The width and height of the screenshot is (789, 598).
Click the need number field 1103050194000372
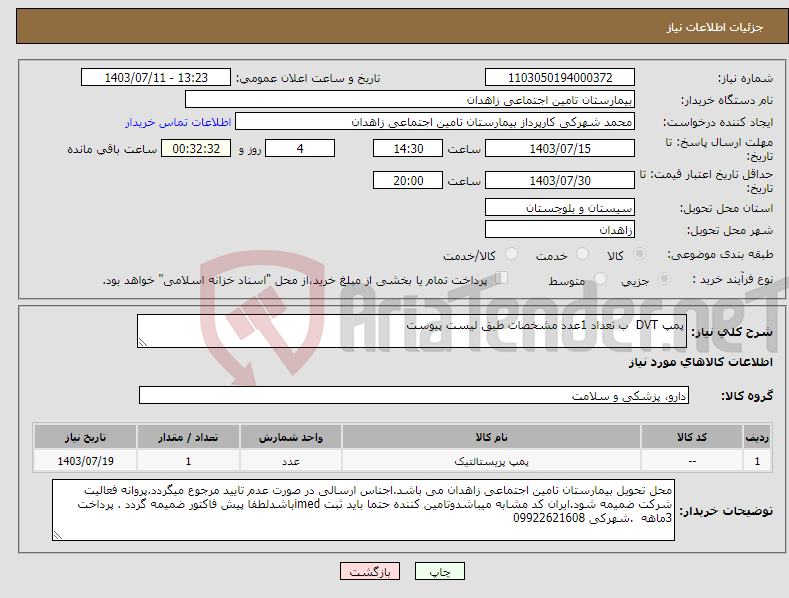[x=560, y=78]
